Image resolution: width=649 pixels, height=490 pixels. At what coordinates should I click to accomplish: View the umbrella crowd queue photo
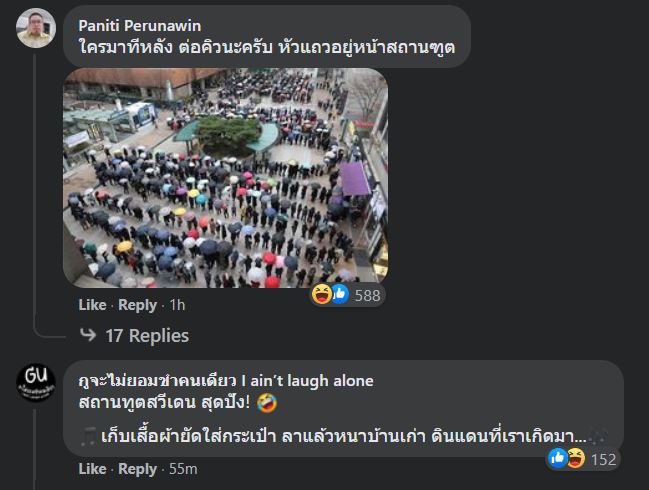(x=226, y=178)
